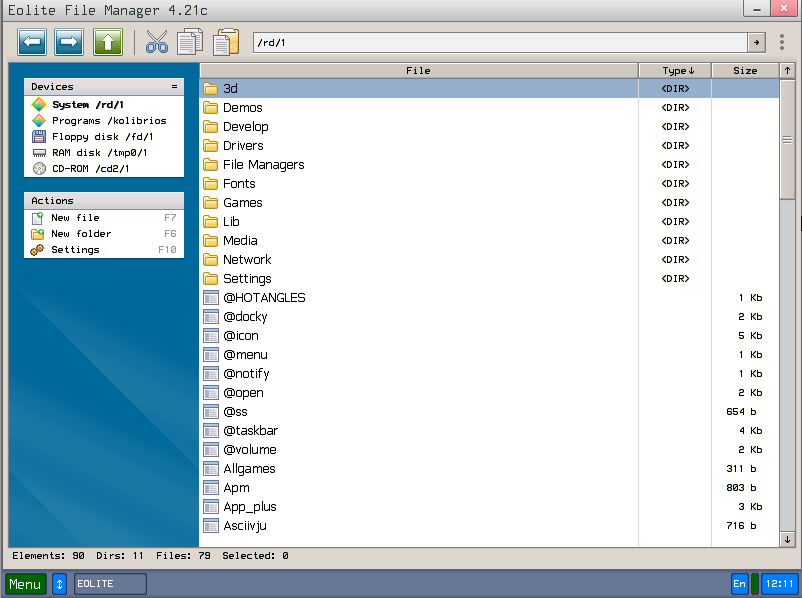Open the Menu button on the taskbar

tap(24, 583)
